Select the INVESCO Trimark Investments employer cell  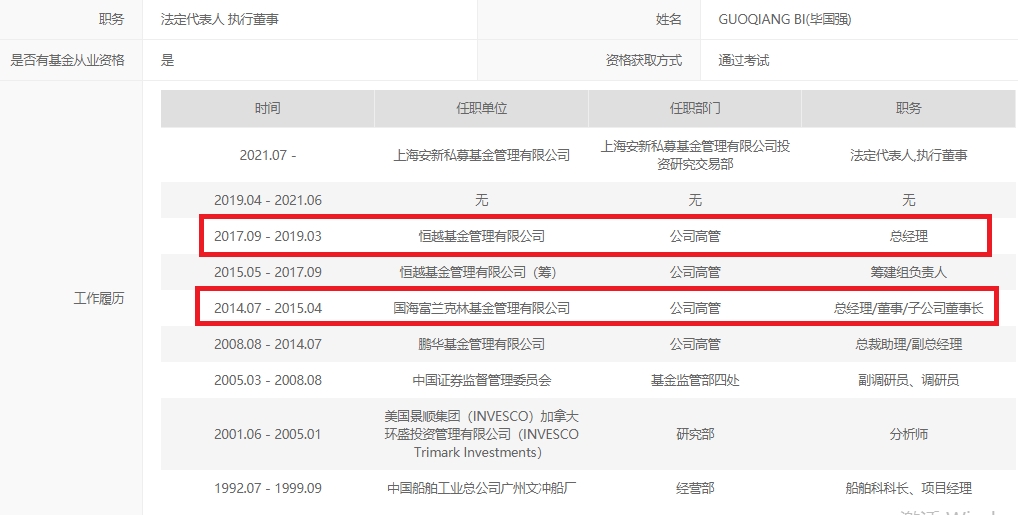tap(481, 434)
